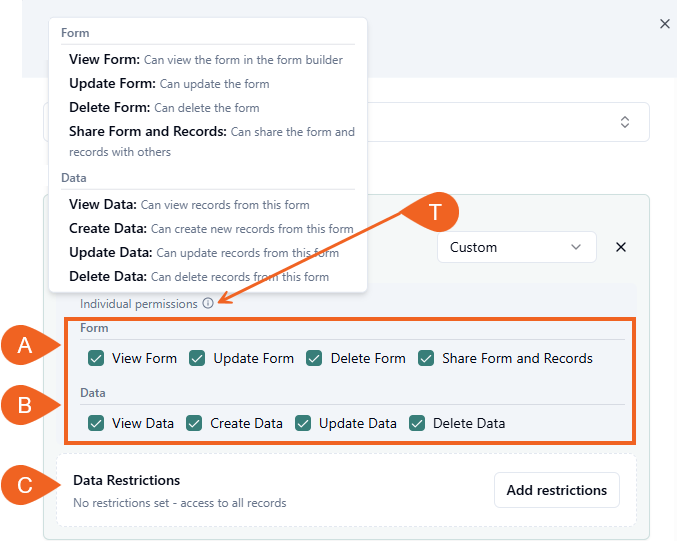Remove the permission entry using the X icon
This screenshot has width=677, height=541.
(620, 247)
